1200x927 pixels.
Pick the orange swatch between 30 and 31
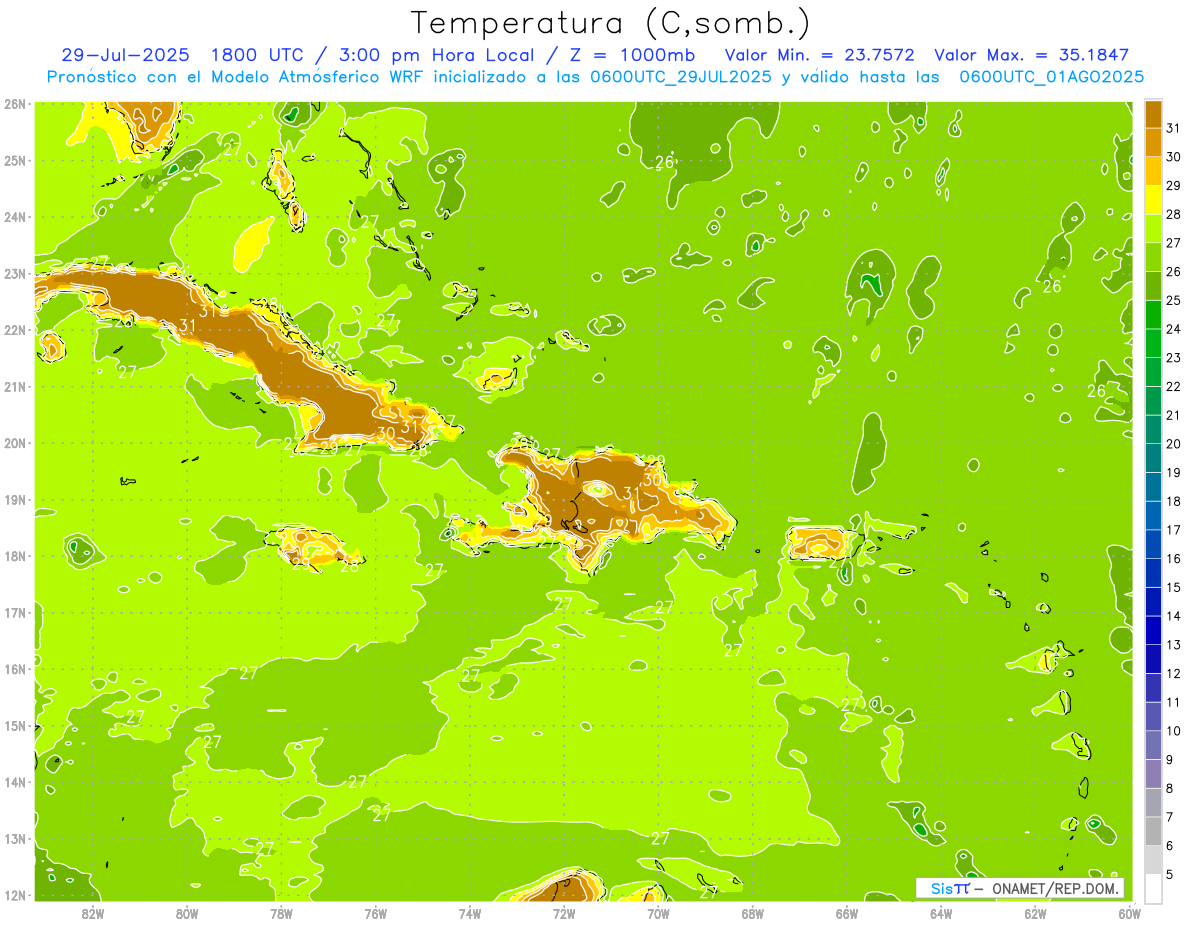click(x=1154, y=143)
